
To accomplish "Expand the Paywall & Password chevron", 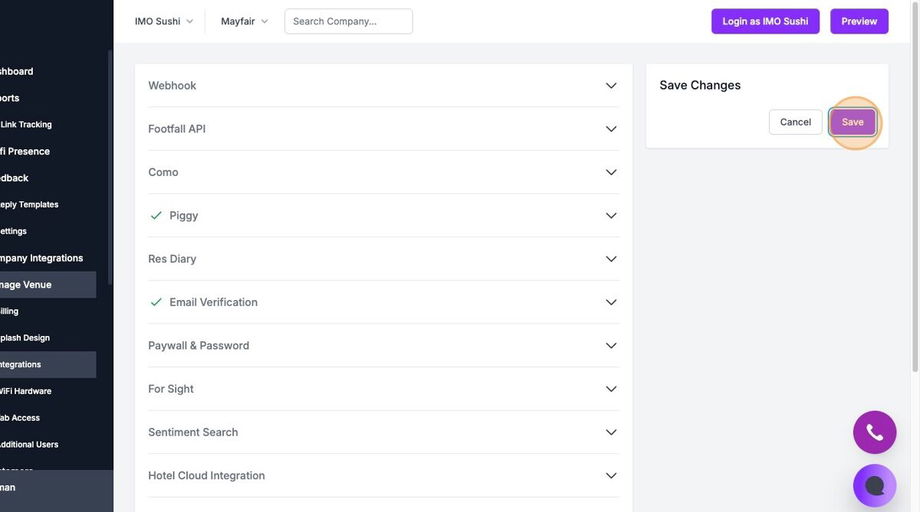I will (x=611, y=346).
